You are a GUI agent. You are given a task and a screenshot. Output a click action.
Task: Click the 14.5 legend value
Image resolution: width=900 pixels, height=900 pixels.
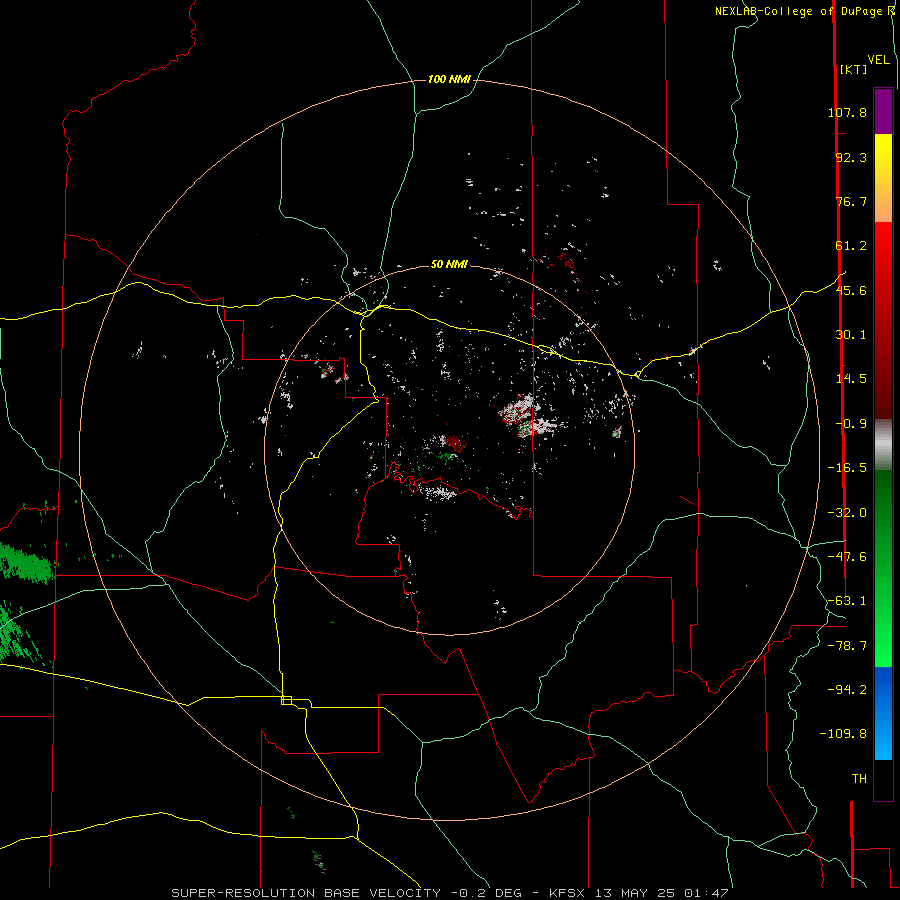(851, 379)
